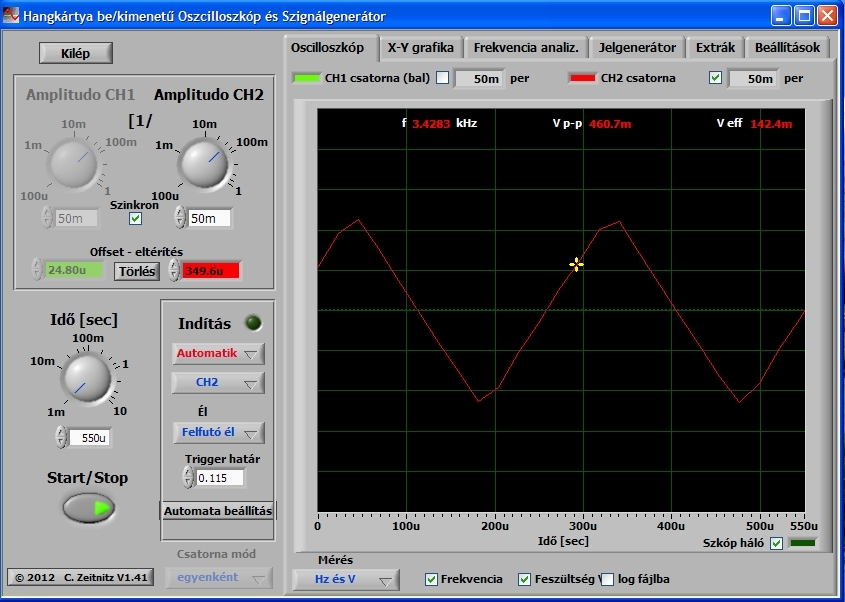Click the Törlés offset reset button
The width and height of the screenshot is (845, 602).
click(137, 271)
